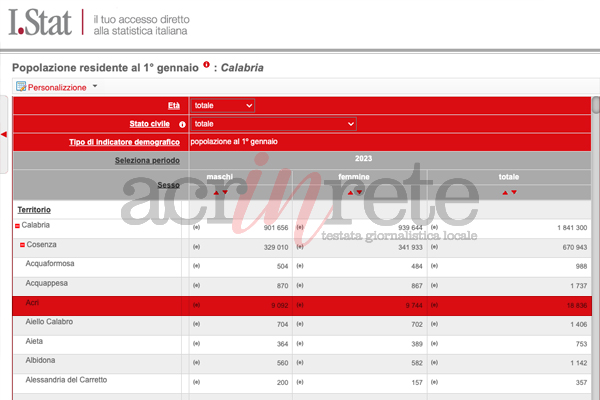The height and width of the screenshot is (400, 600).
Task: Click the 2023 period header
Action: [x=363, y=158]
